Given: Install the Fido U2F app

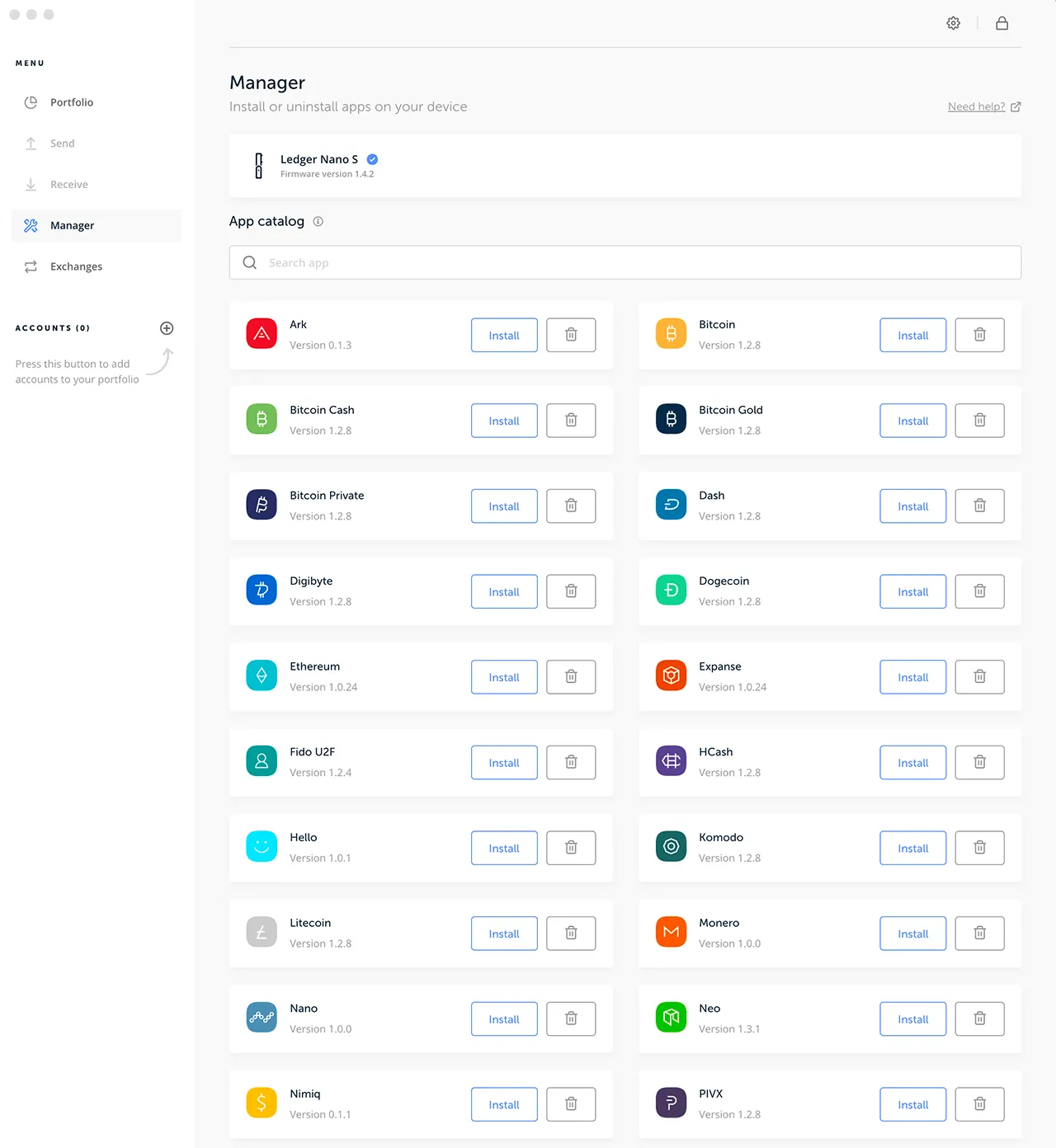Looking at the screenshot, I should [504, 762].
